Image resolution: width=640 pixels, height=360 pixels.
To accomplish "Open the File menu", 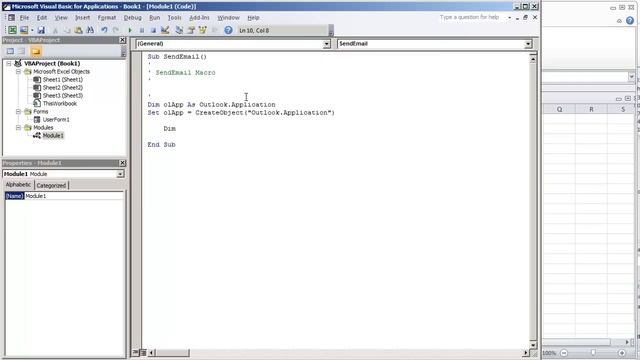I will 24,18.
